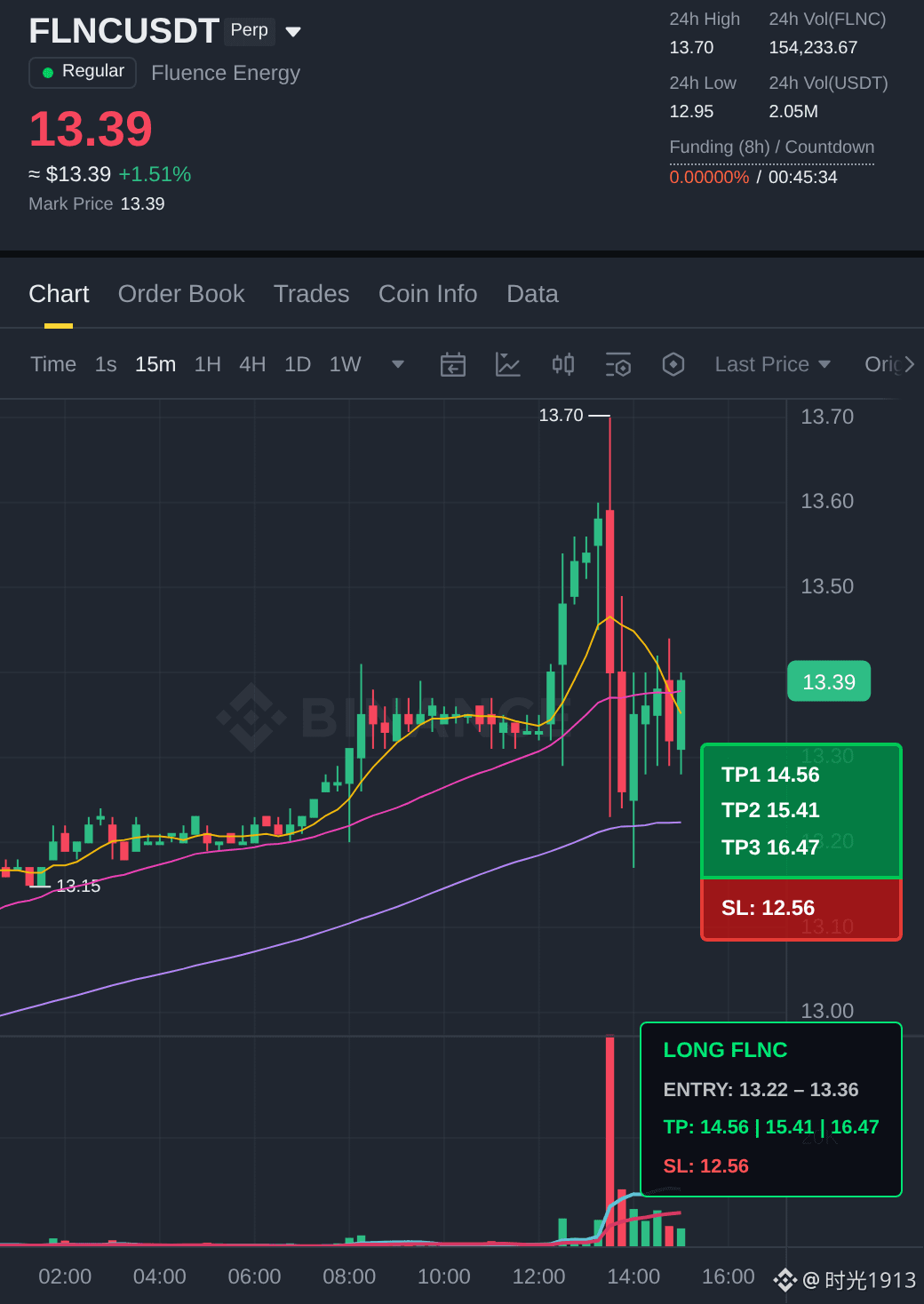924x1304 pixels.
Task: Tap the 13.70 high marker on chart
Action: point(562,415)
